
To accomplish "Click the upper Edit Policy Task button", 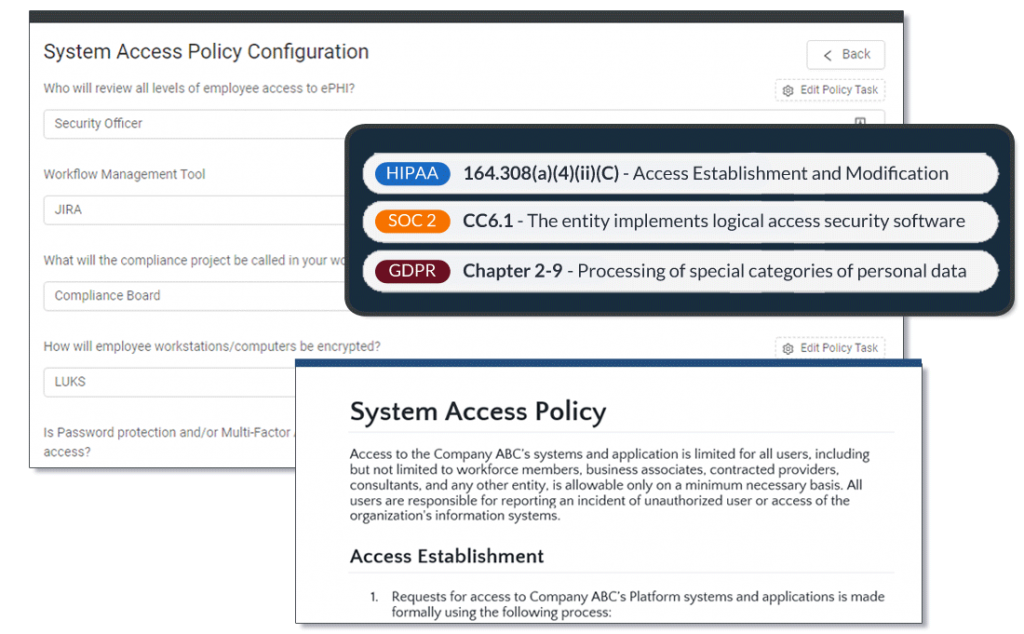I will tap(830, 90).
